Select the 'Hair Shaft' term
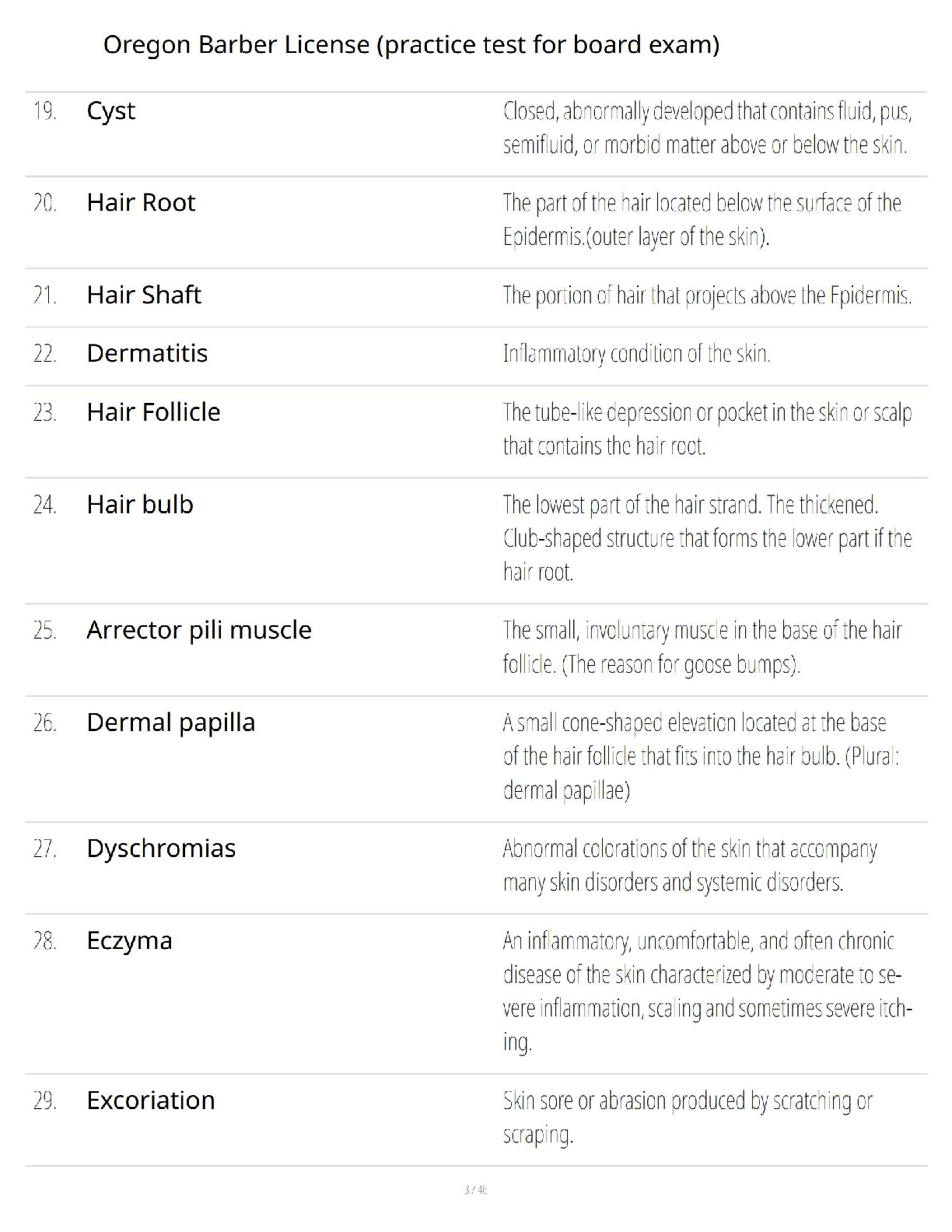The image size is (952, 1232). [x=144, y=296]
